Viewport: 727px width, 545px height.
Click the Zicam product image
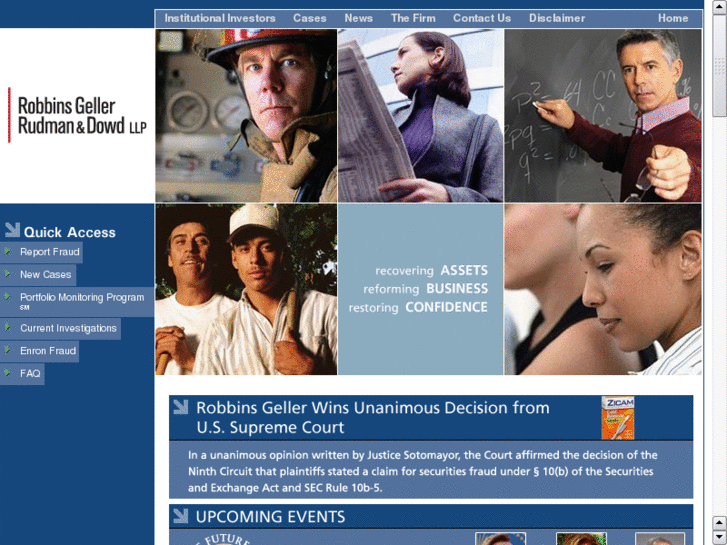pyautogui.click(x=618, y=418)
